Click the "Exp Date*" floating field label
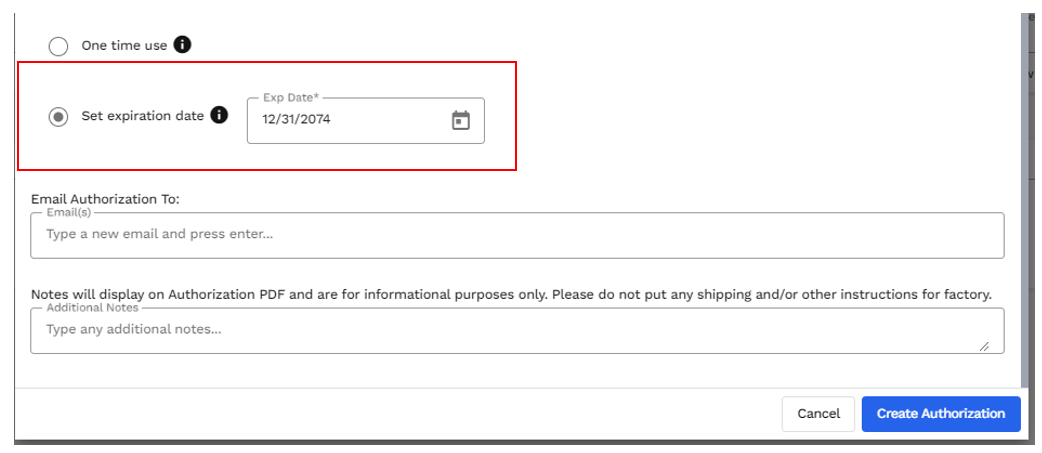 point(291,98)
